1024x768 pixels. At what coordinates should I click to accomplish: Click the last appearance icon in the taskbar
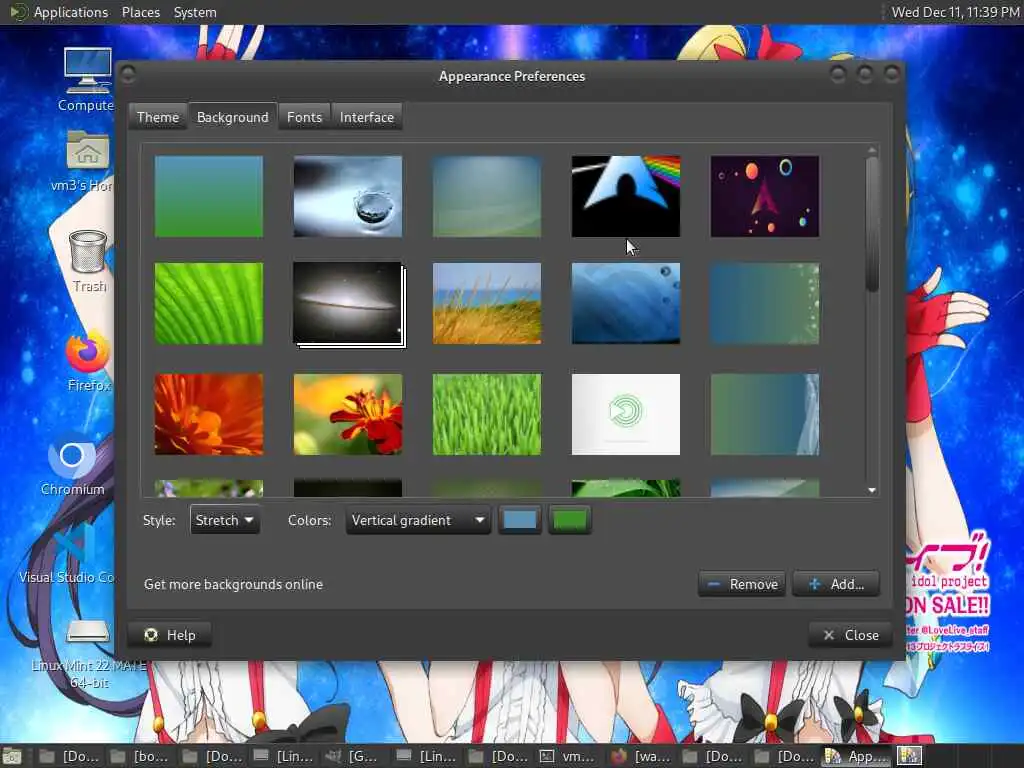909,756
